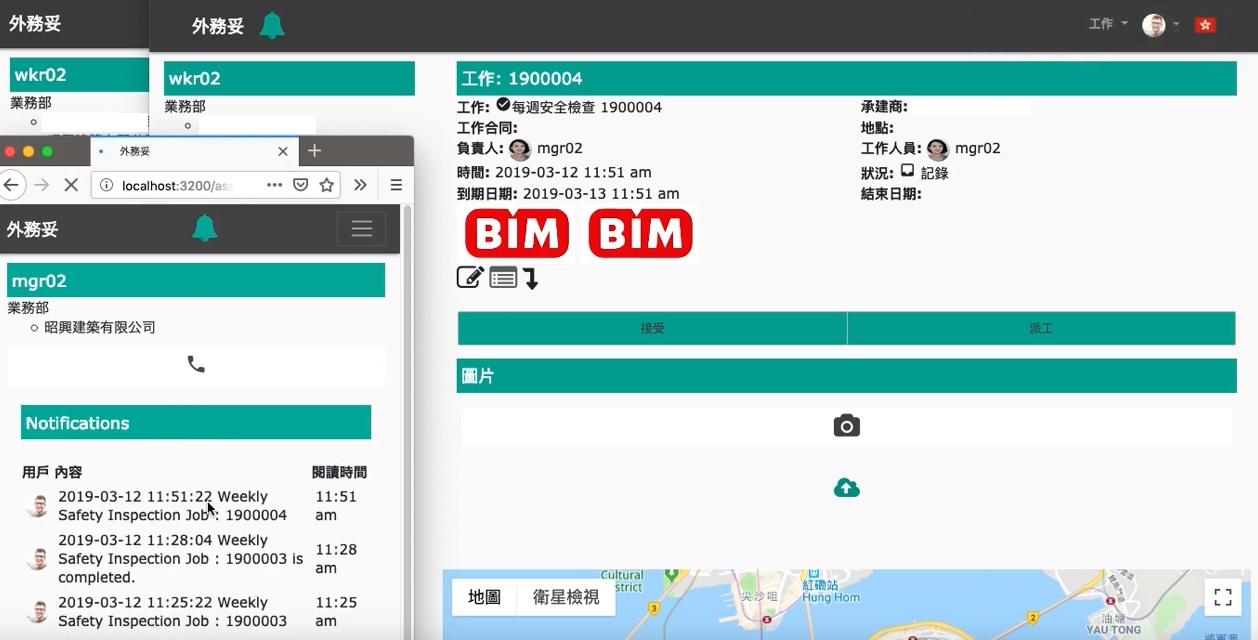Open the first BIM thumbnail image
The height and width of the screenshot is (640, 1258).
point(517,234)
